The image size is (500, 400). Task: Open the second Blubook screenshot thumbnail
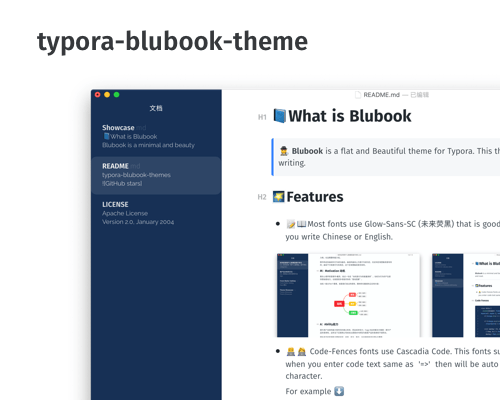(466, 295)
